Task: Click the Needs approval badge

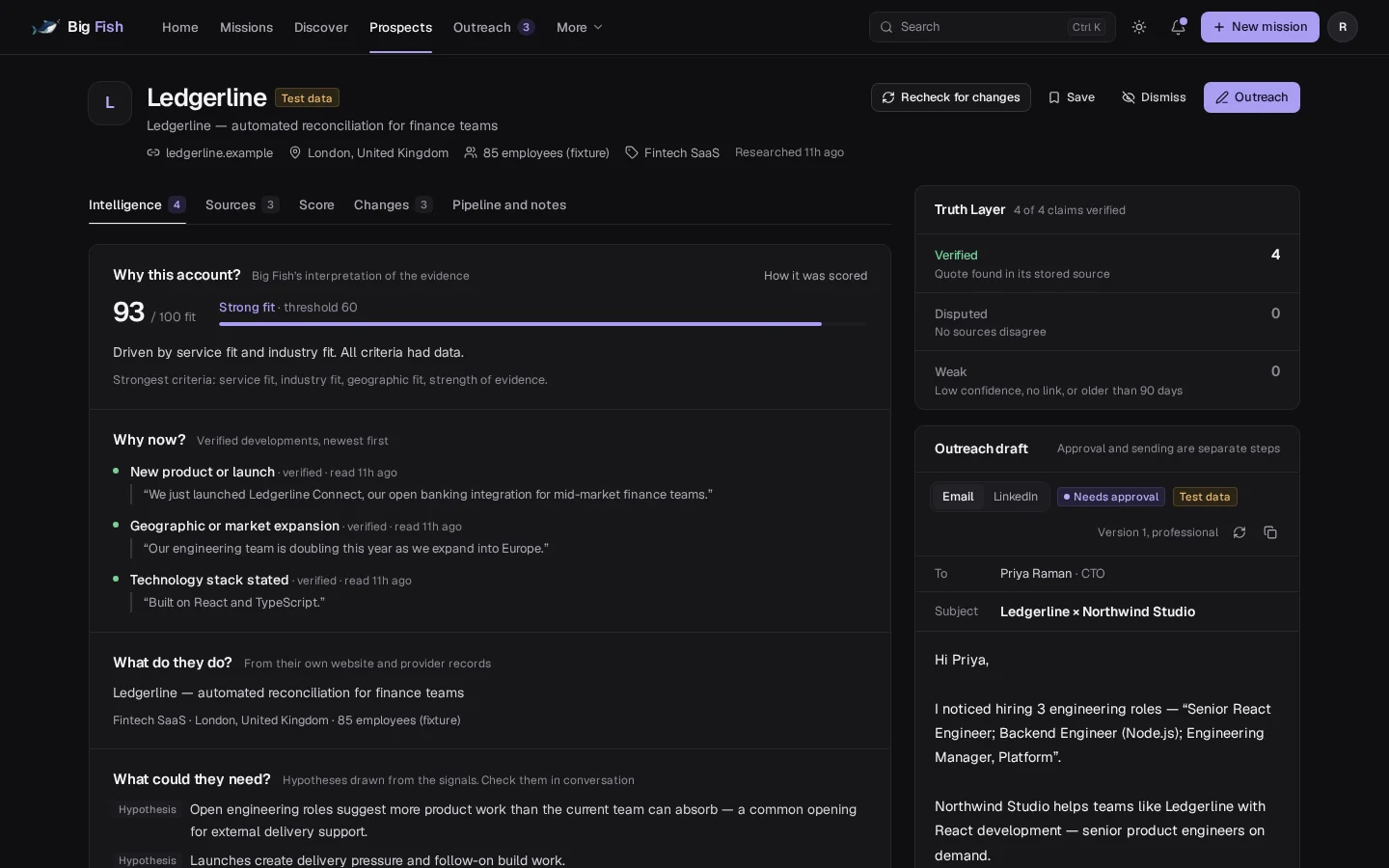Action: tap(1111, 497)
